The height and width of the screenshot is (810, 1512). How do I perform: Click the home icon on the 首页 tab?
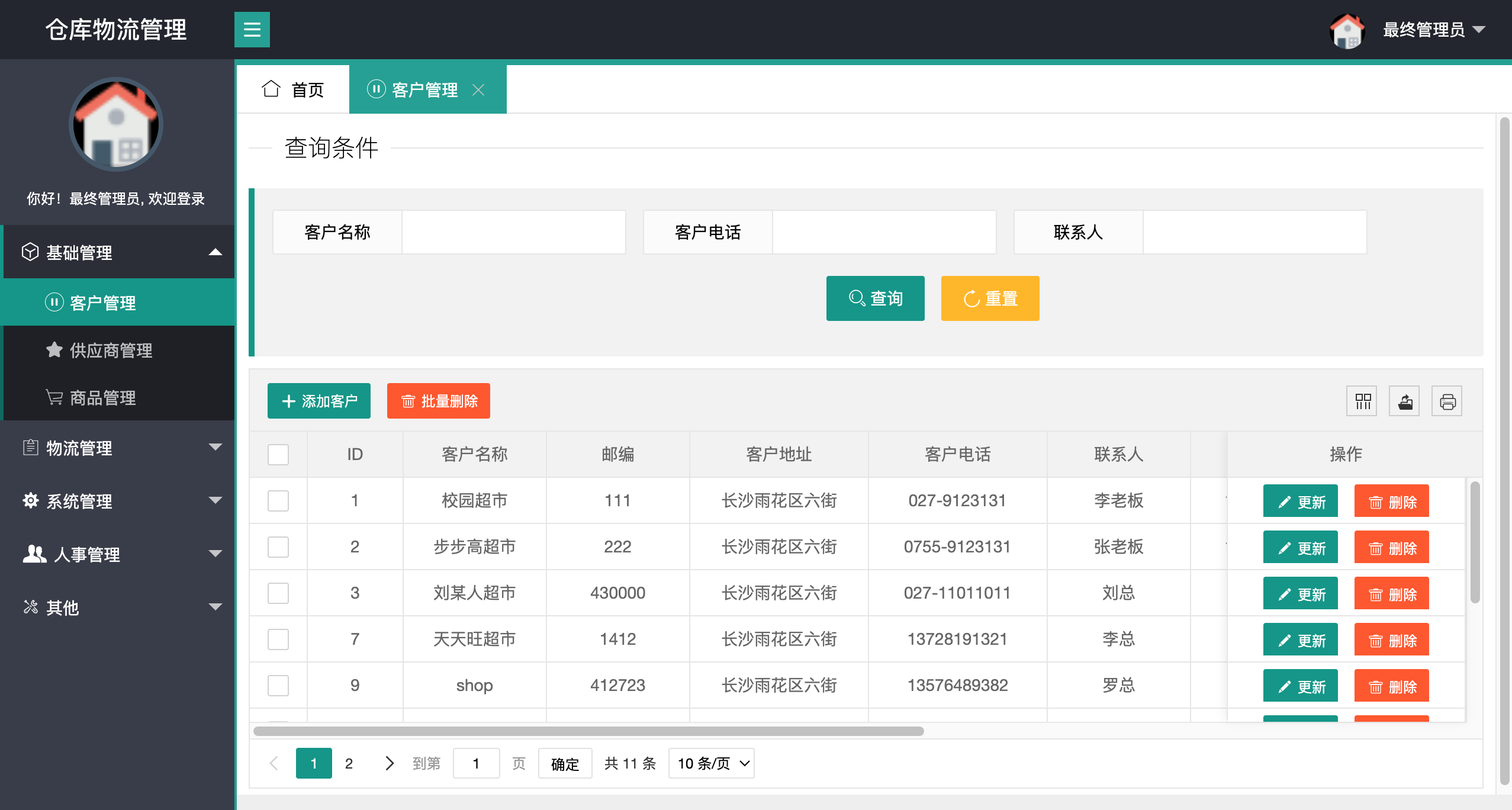(x=271, y=89)
